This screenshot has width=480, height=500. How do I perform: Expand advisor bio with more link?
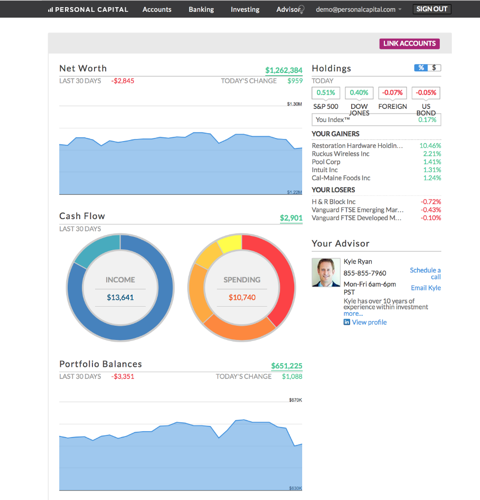(353, 314)
